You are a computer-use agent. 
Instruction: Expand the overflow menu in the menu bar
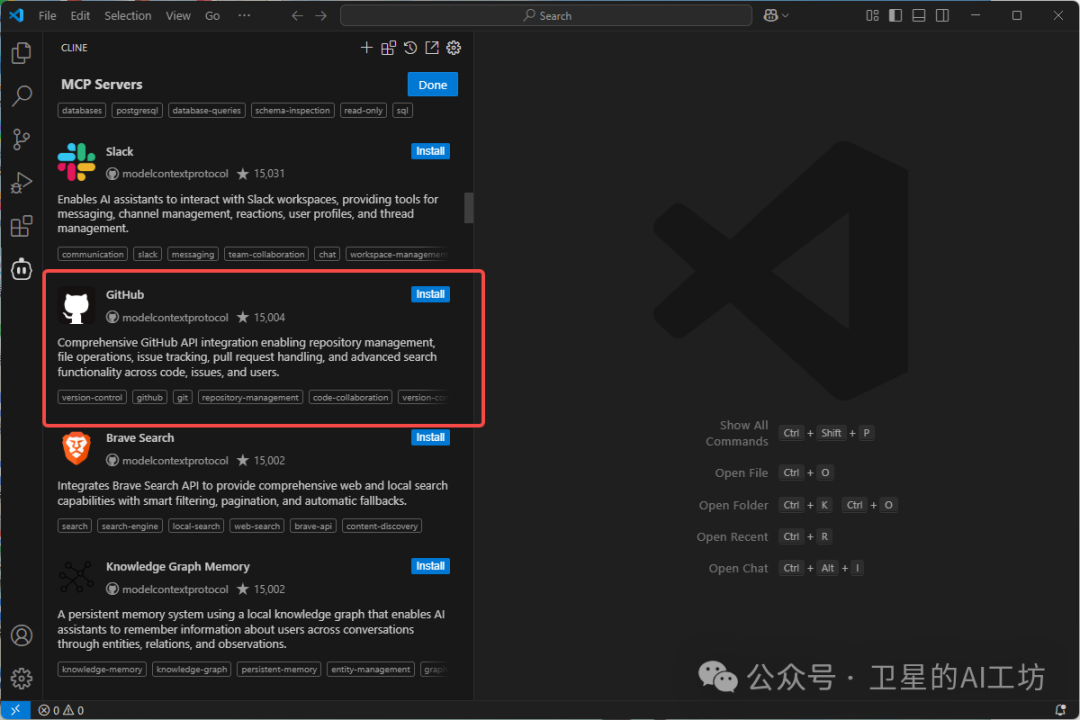tap(244, 15)
